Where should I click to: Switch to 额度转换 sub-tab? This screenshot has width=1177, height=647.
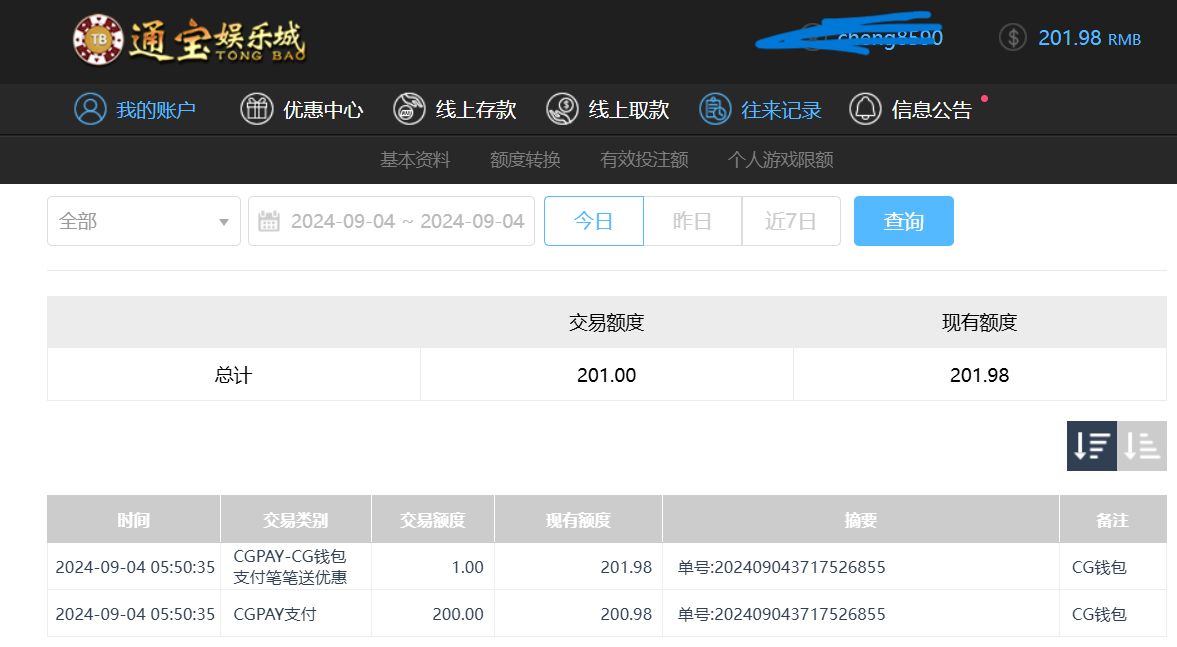coord(525,160)
